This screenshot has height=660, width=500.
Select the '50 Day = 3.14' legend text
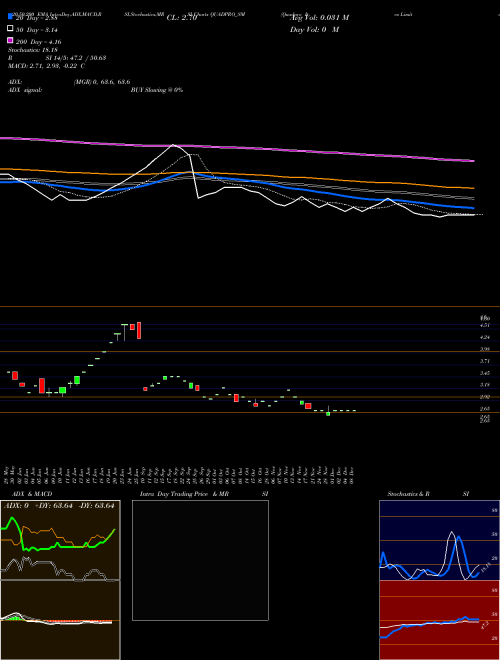[x=37, y=30]
